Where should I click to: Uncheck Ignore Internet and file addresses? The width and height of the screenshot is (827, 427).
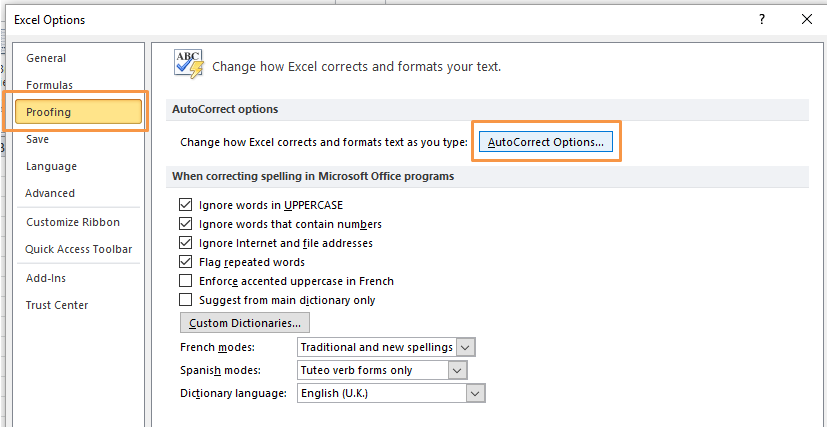pyautogui.click(x=186, y=242)
